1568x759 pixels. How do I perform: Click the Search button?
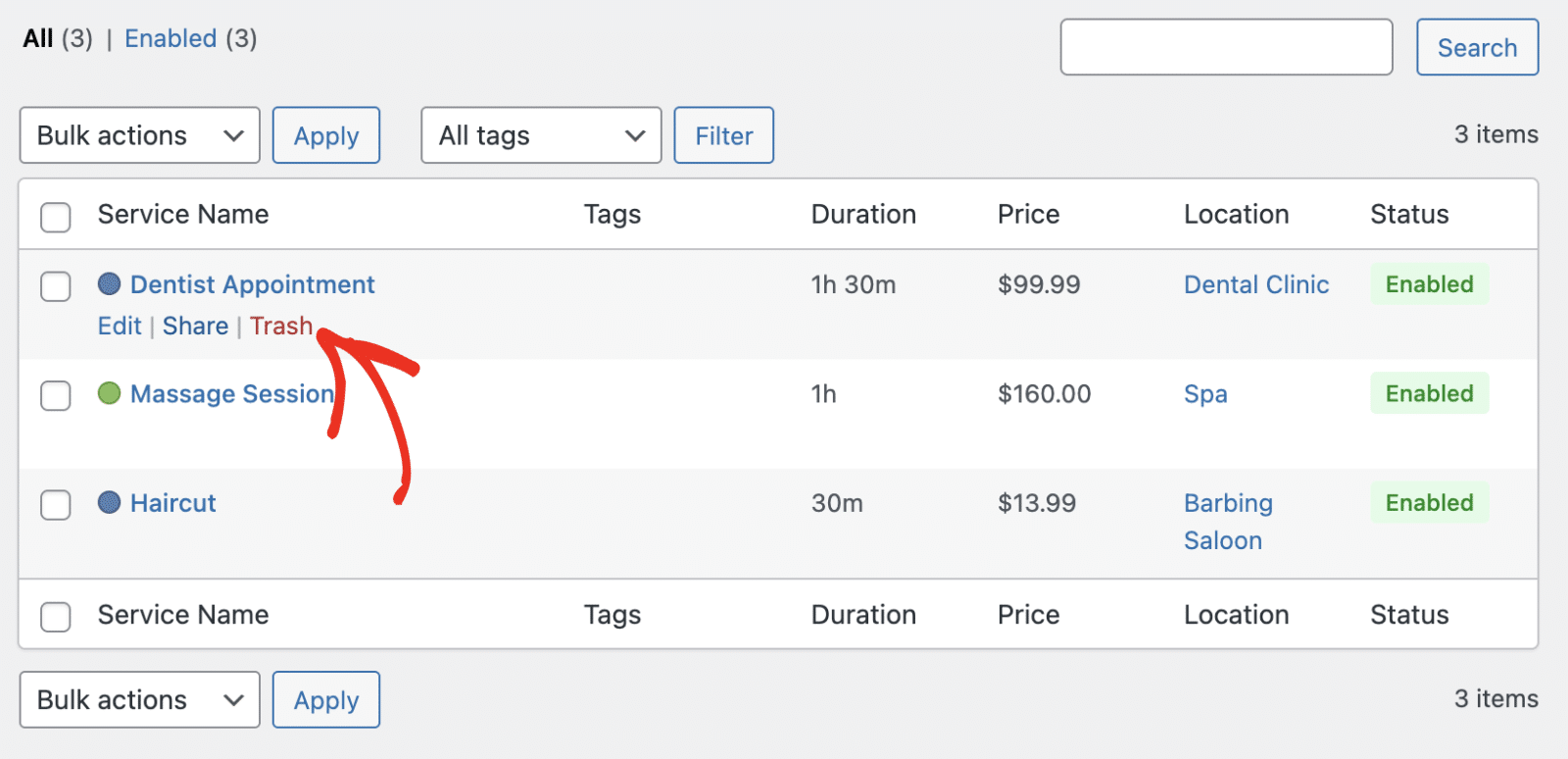pyautogui.click(x=1477, y=47)
